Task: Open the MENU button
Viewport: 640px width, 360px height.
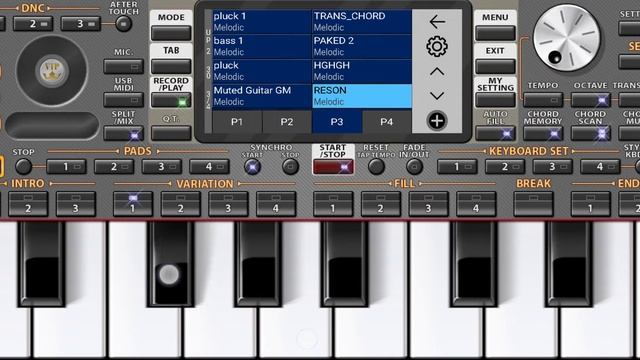Action: click(x=495, y=33)
